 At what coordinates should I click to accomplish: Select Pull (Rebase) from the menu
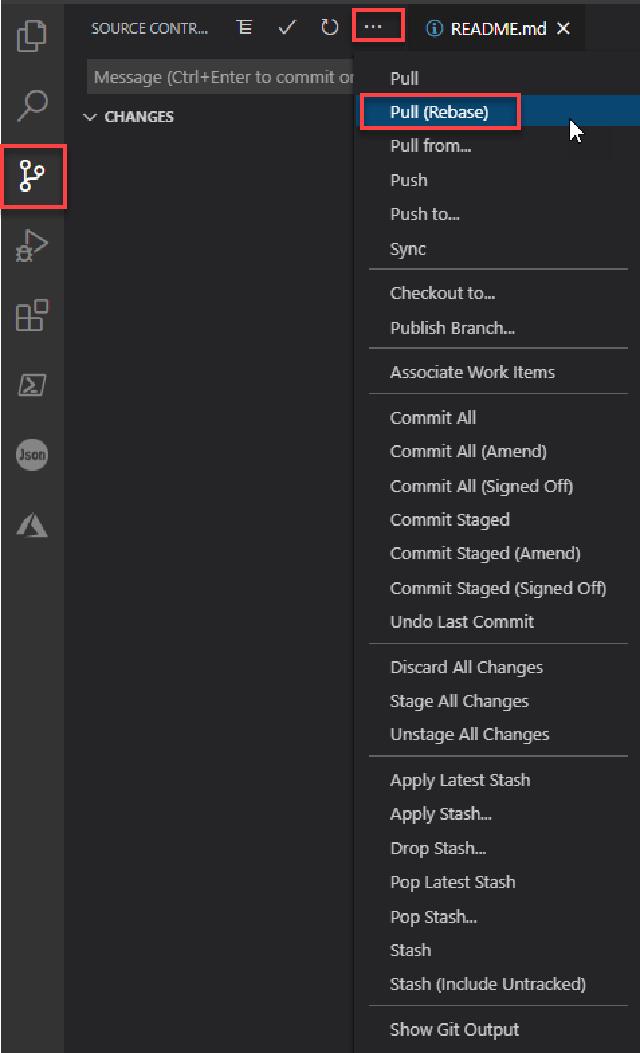439,112
